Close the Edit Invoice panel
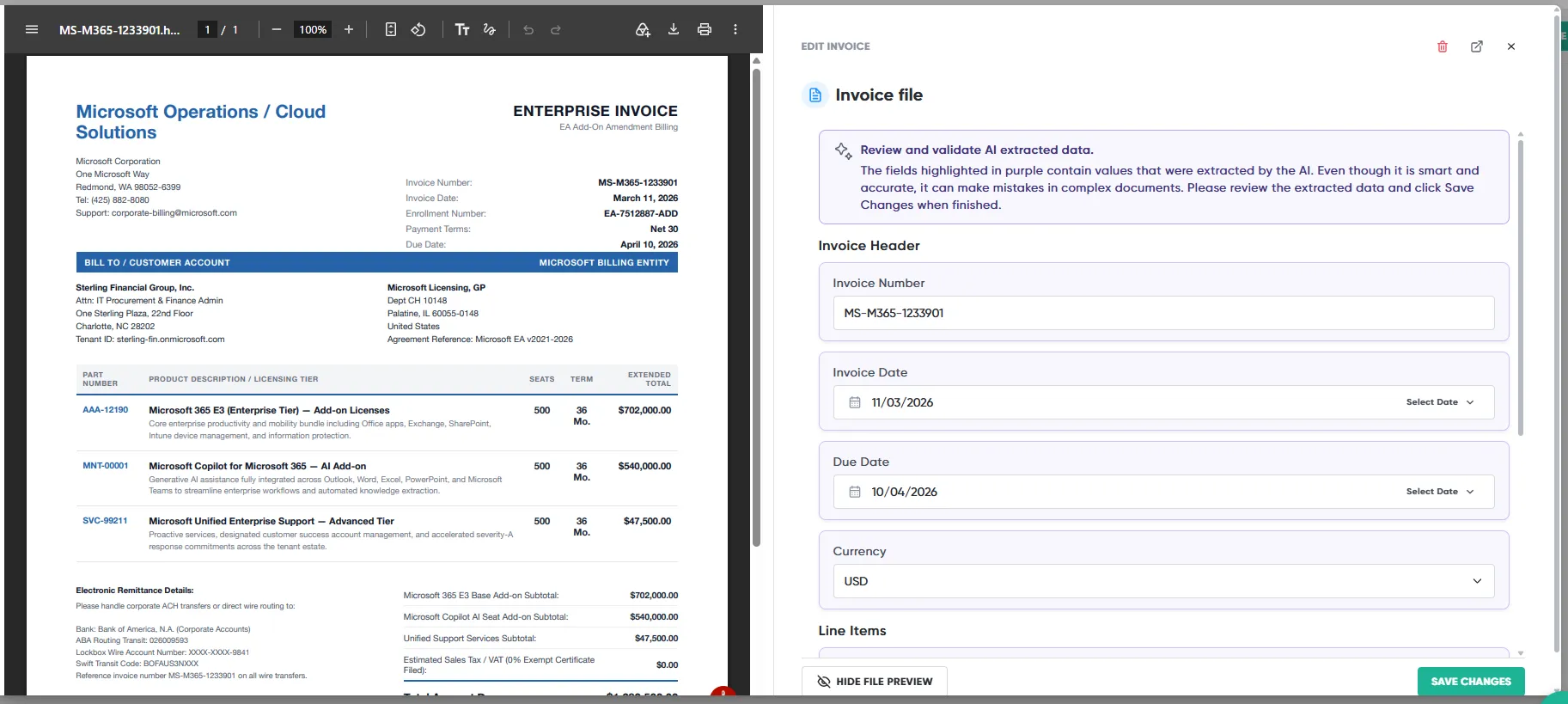1568x704 pixels. (x=1511, y=46)
